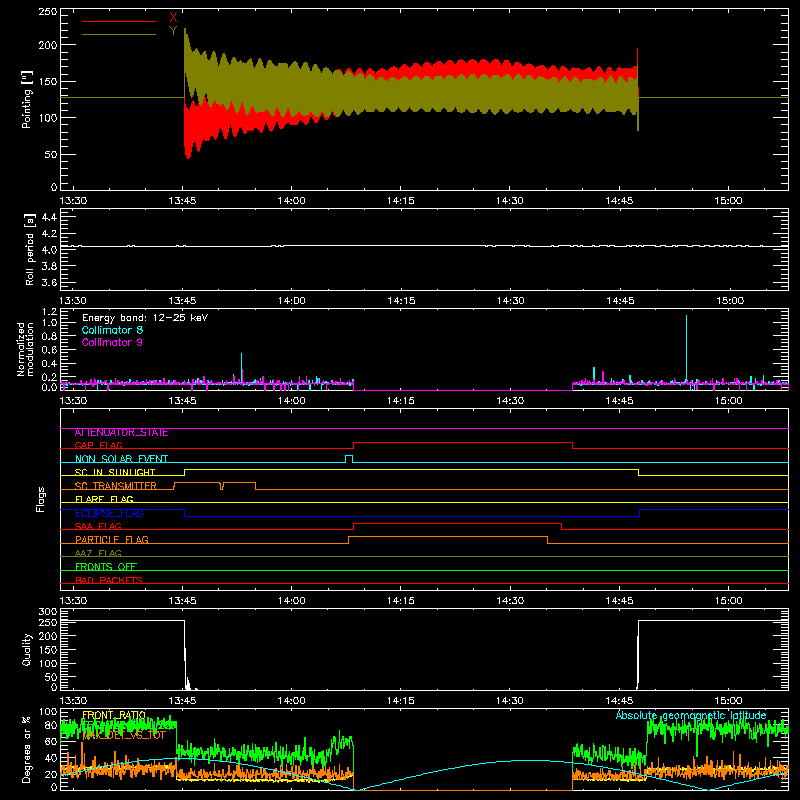Click the yellow FRONT_RATIO legend label
Viewport: 800px width, 800px height.
pos(114,715)
